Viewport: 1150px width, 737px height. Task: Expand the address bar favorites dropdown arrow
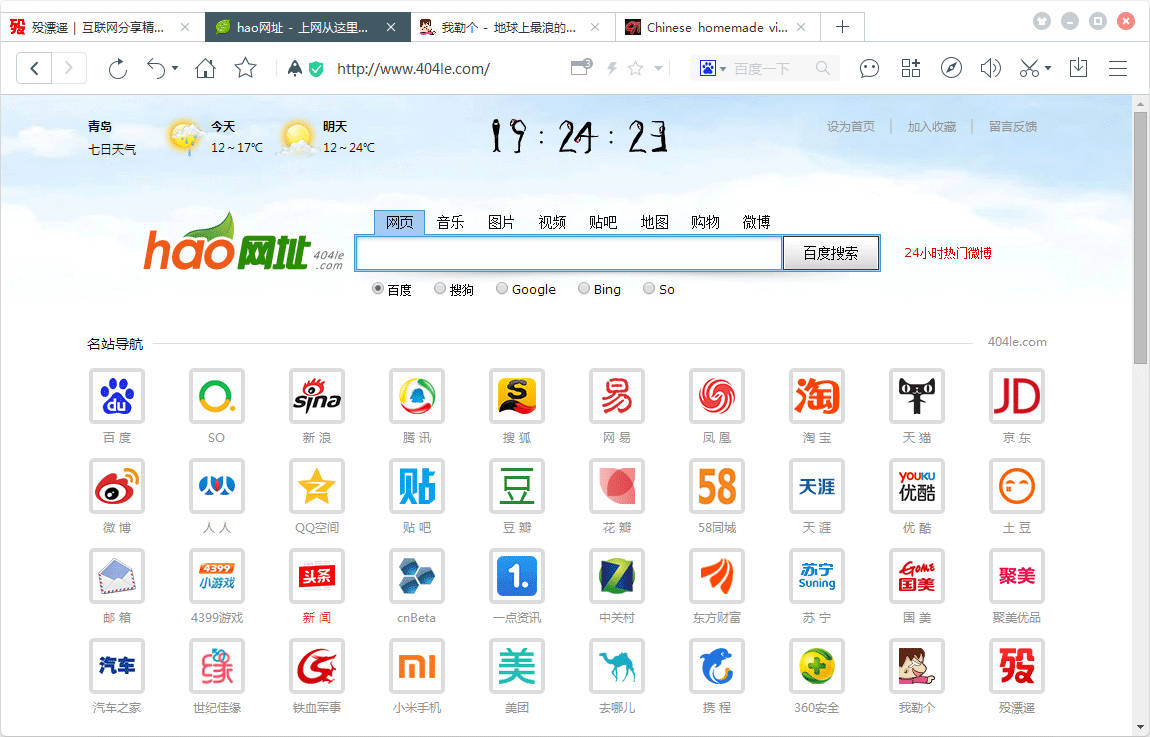click(x=659, y=68)
